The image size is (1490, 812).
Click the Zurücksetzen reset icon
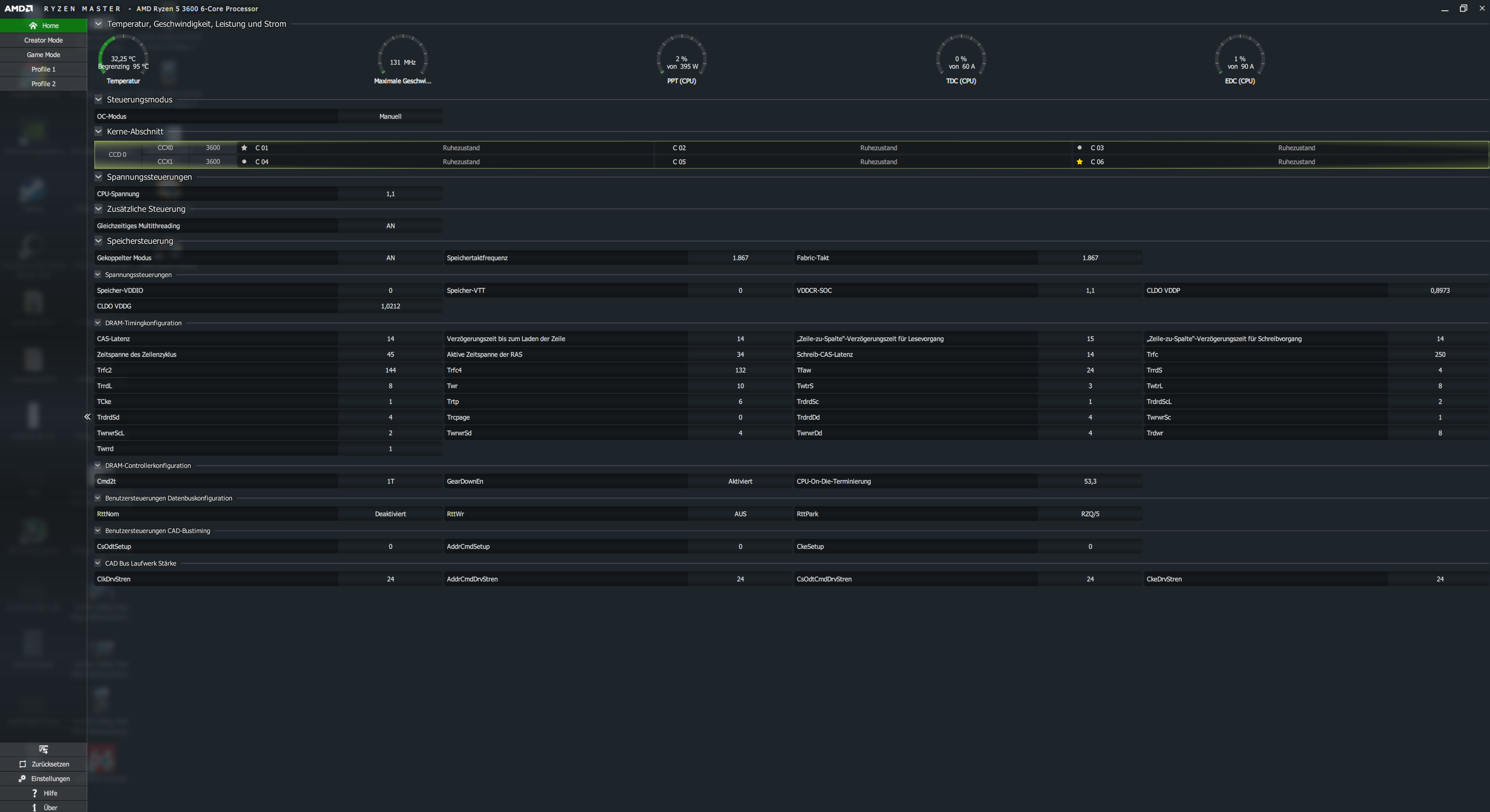[23, 764]
